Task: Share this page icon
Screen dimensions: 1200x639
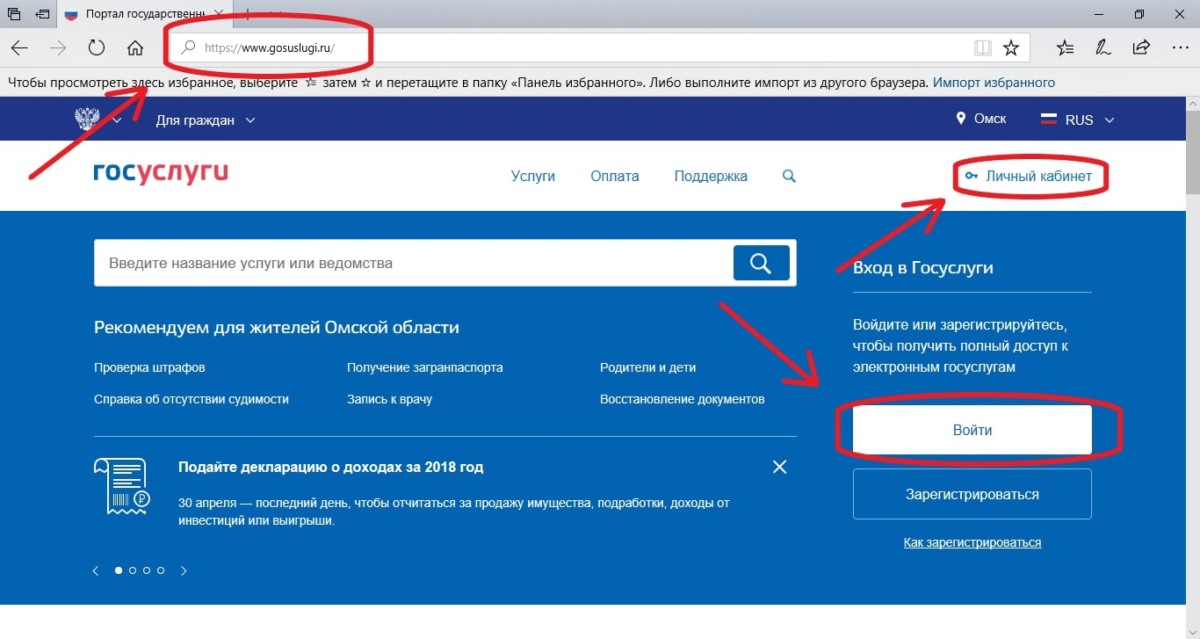Action: pos(1141,47)
